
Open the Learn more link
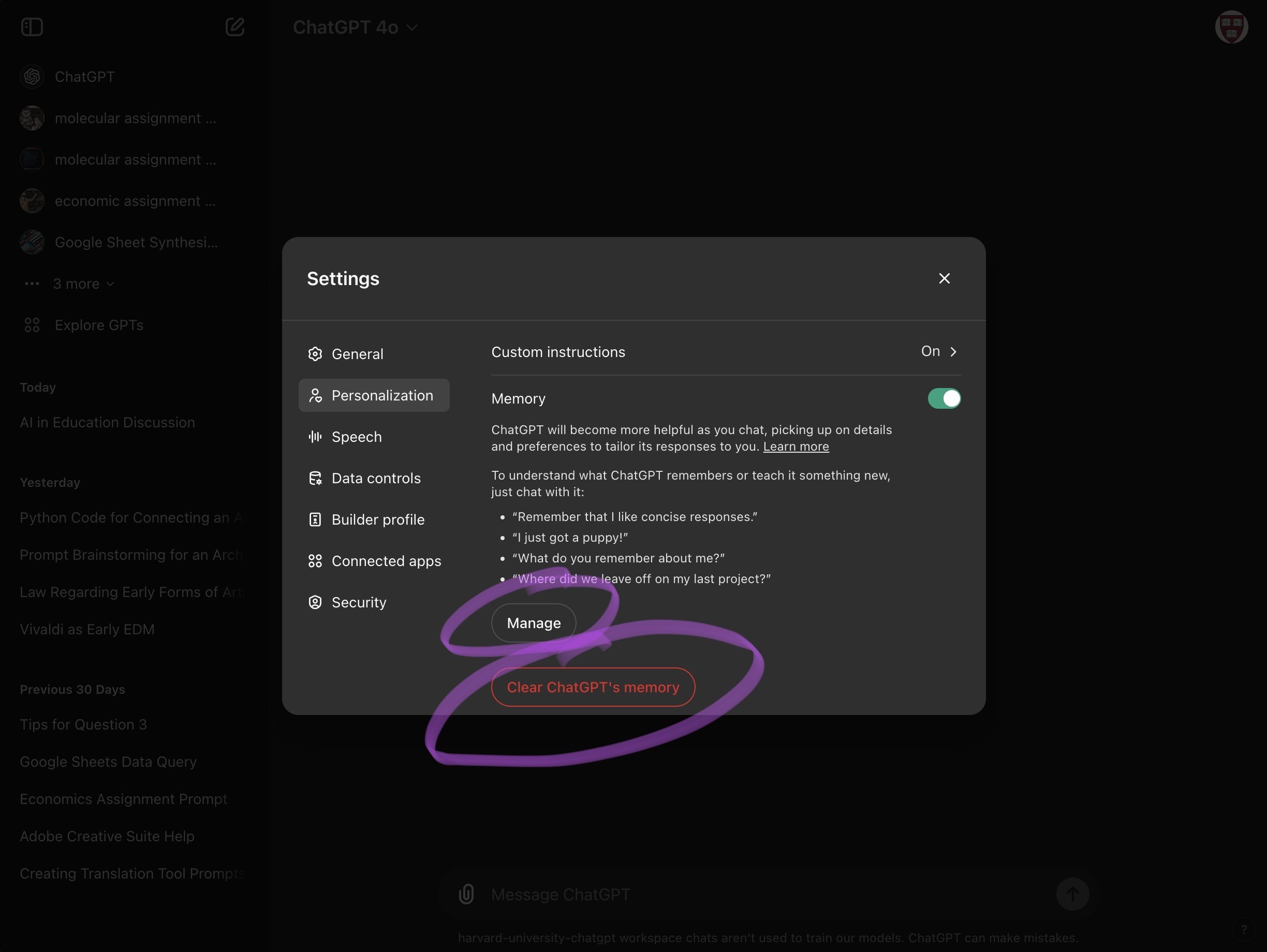click(795, 447)
